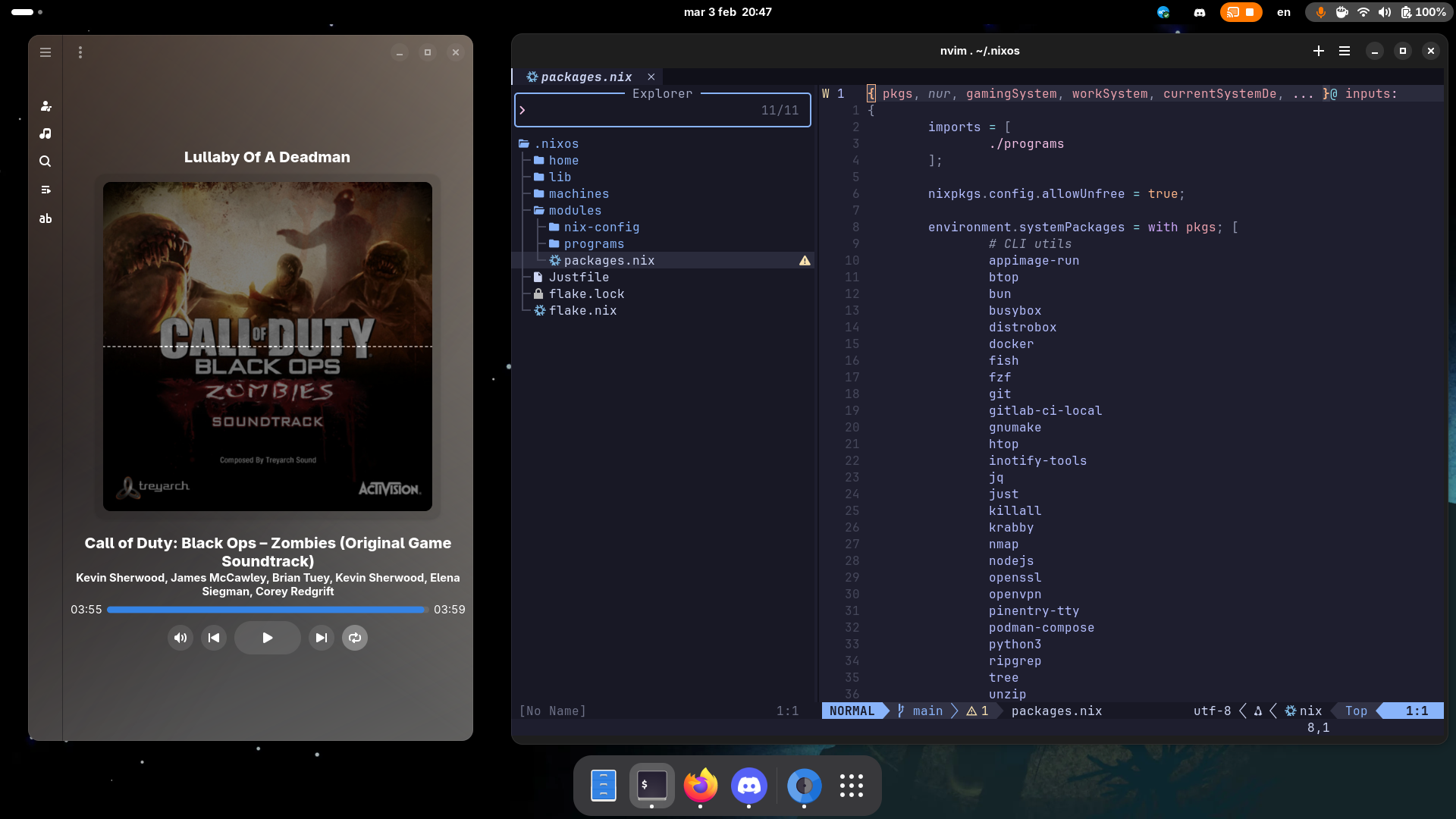Viewport: 1456px width, 819px height.
Task: Open the three-dot menu of the music player
Action: pos(80,52)
